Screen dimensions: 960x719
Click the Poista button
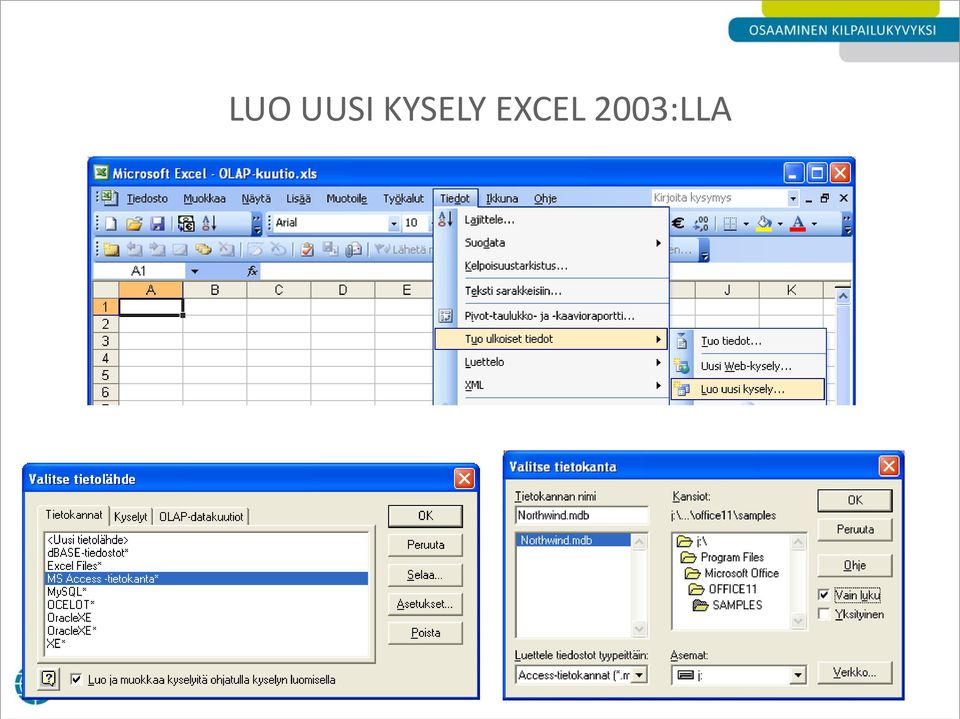click(x=426, y=633)
